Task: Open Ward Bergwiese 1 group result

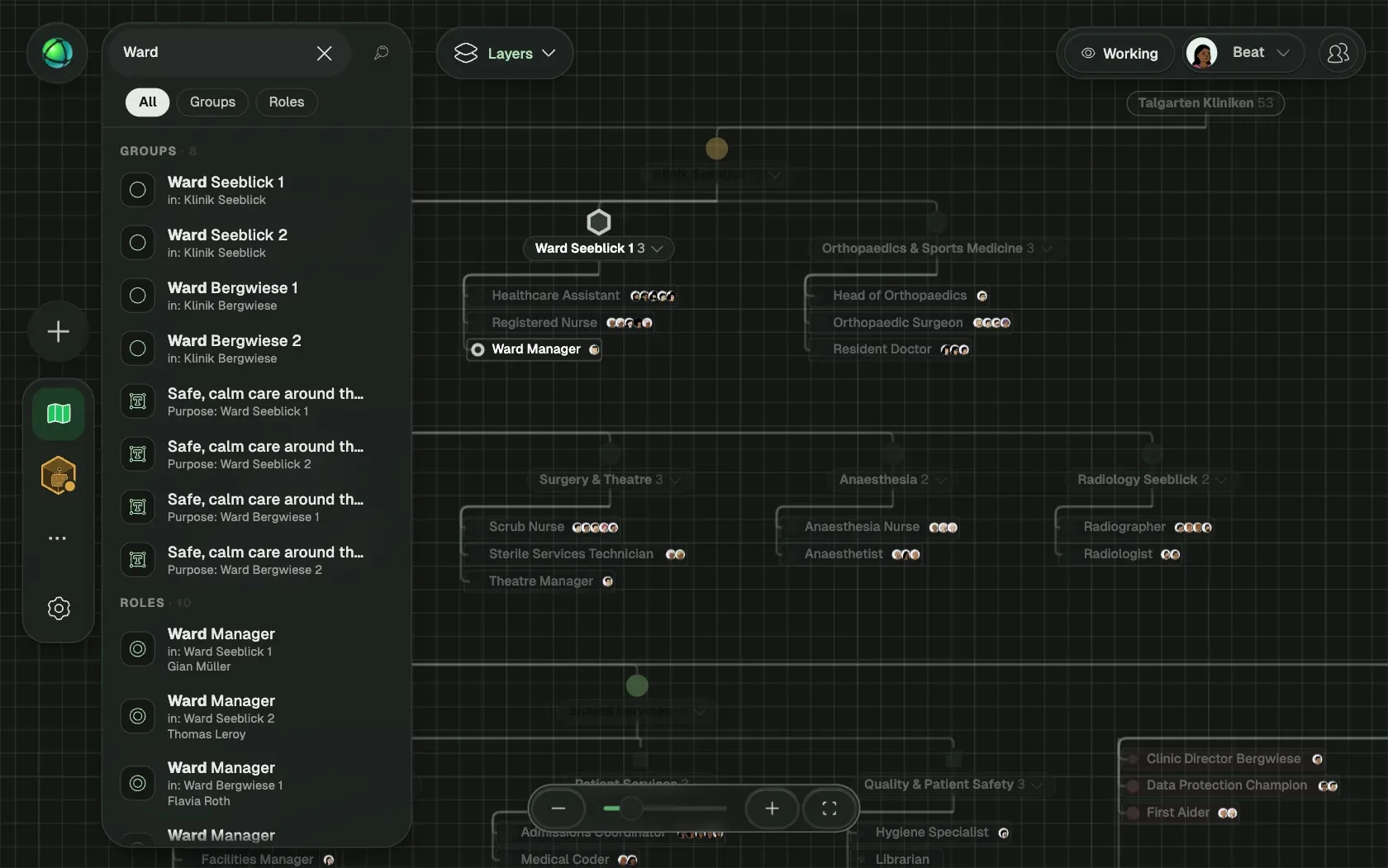Action: click(x=256, y=296)
